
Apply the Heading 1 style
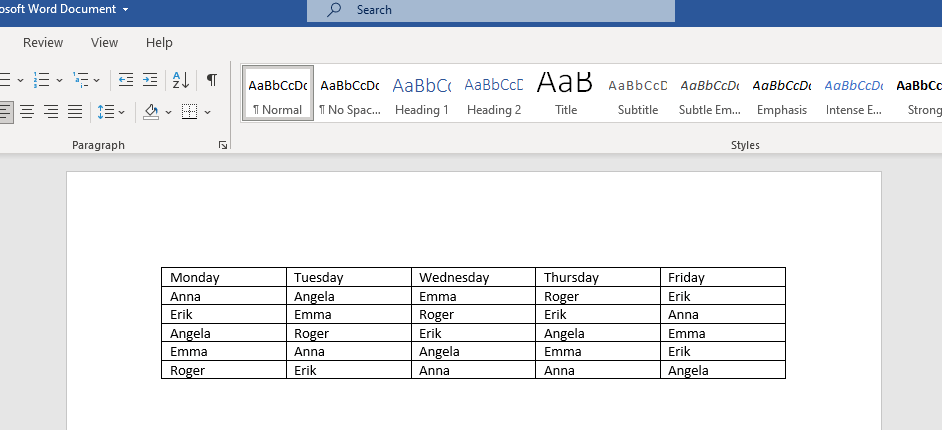click(422, 95)
